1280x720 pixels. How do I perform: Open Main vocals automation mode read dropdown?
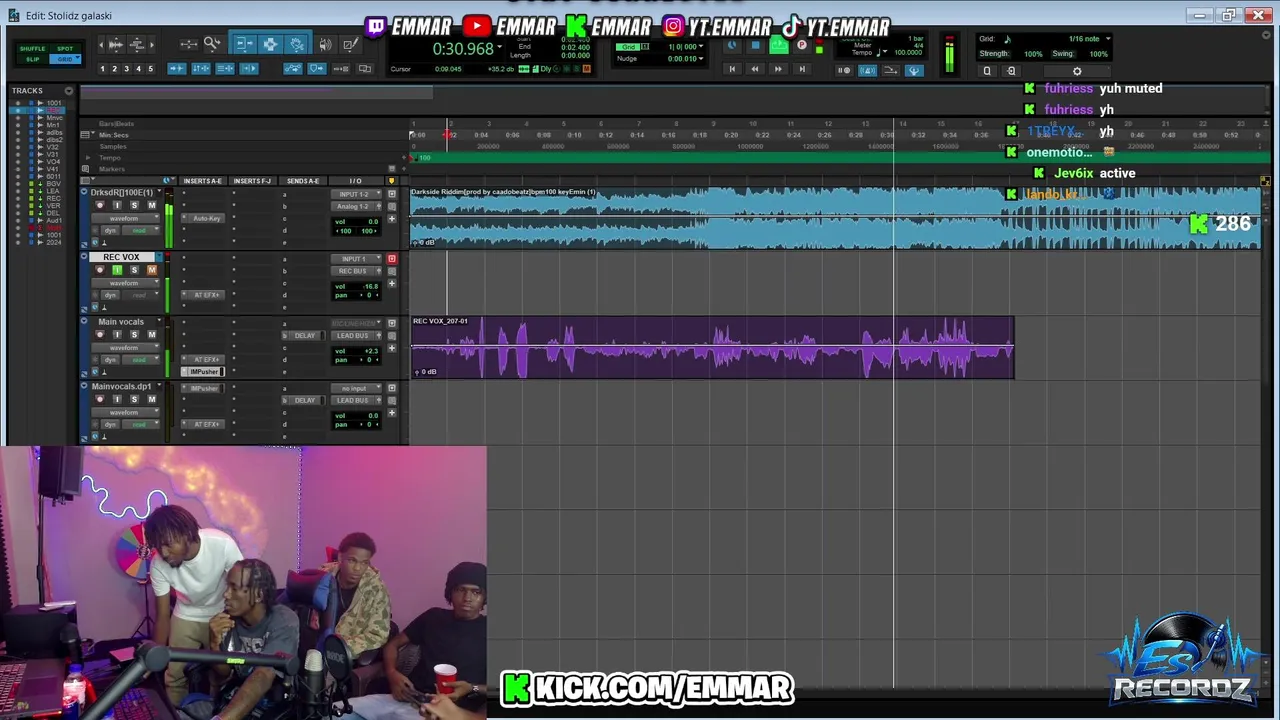point(141,360)
